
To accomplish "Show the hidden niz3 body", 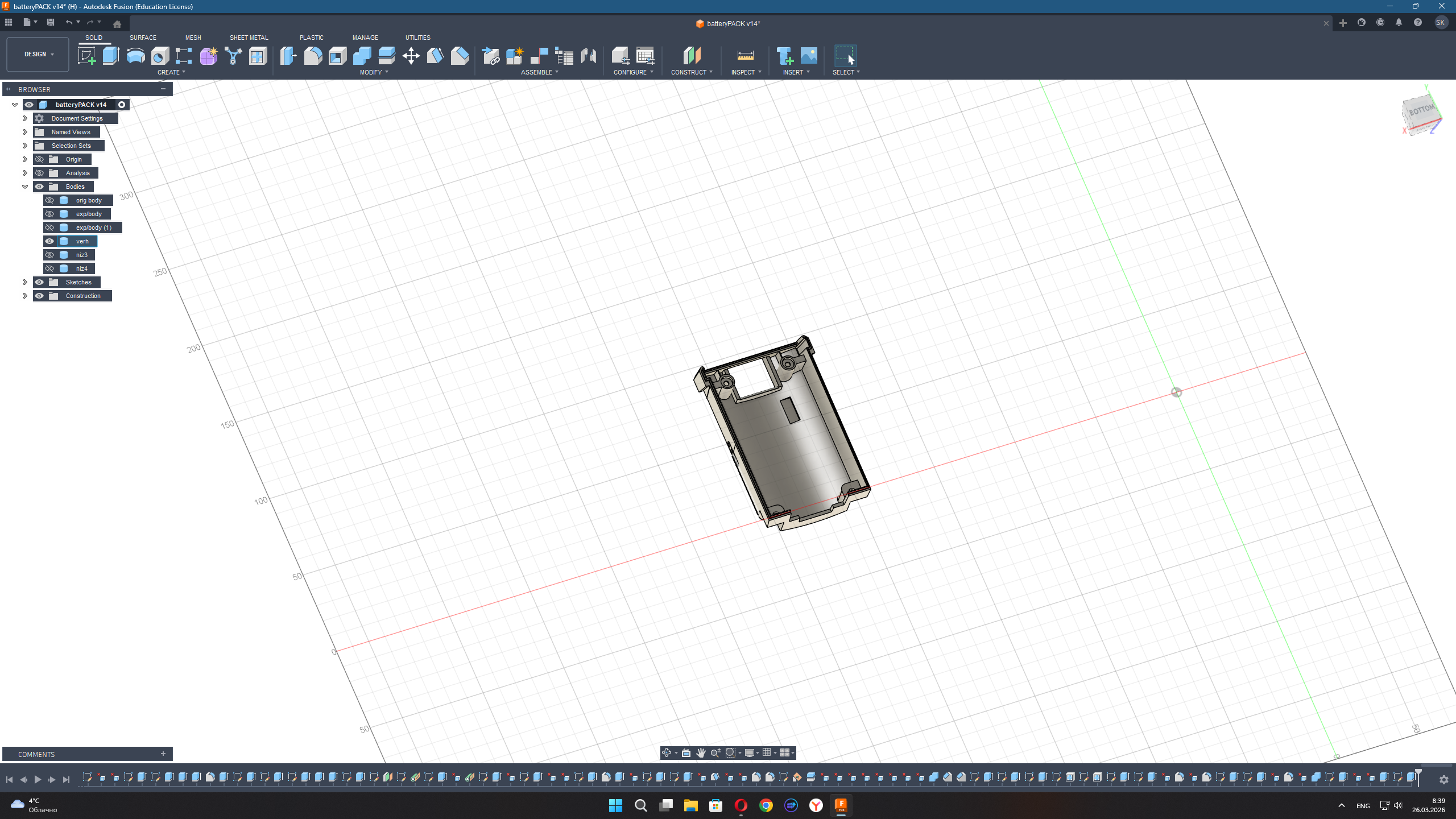I will (x=49, y=255).
